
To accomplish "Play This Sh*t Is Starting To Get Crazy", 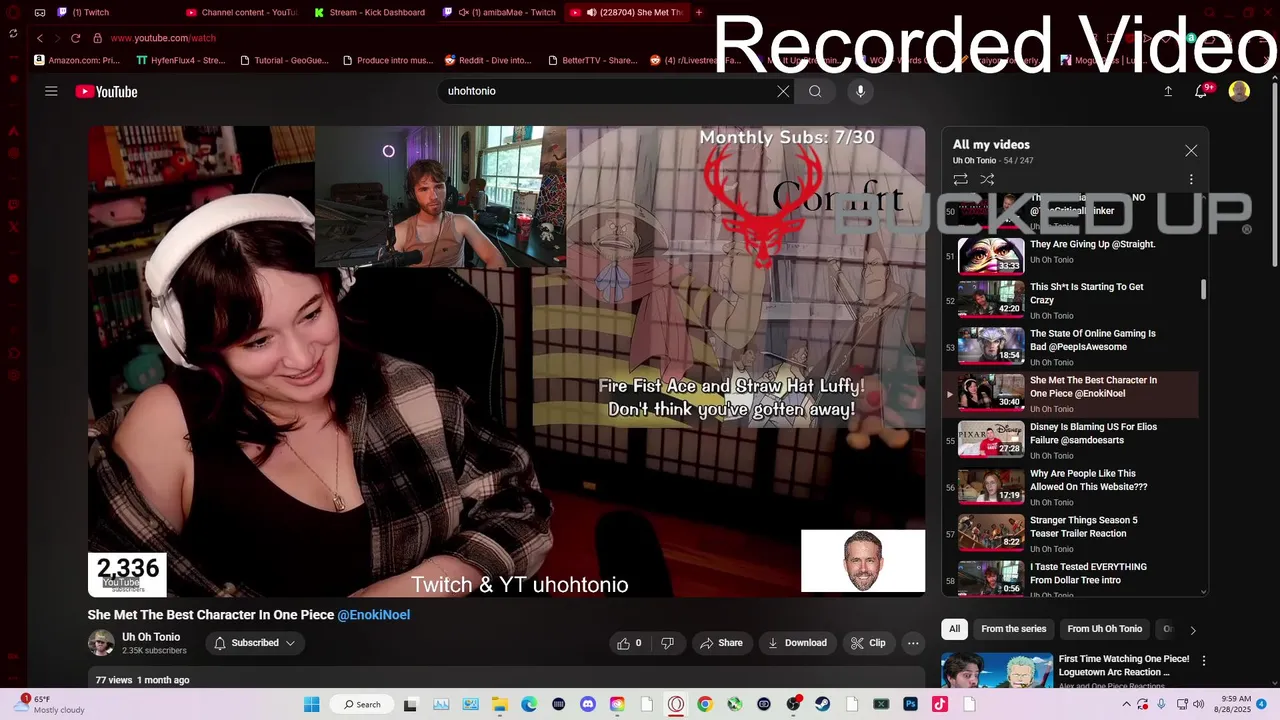I will pyautogui.click(x=1070, y=300).
